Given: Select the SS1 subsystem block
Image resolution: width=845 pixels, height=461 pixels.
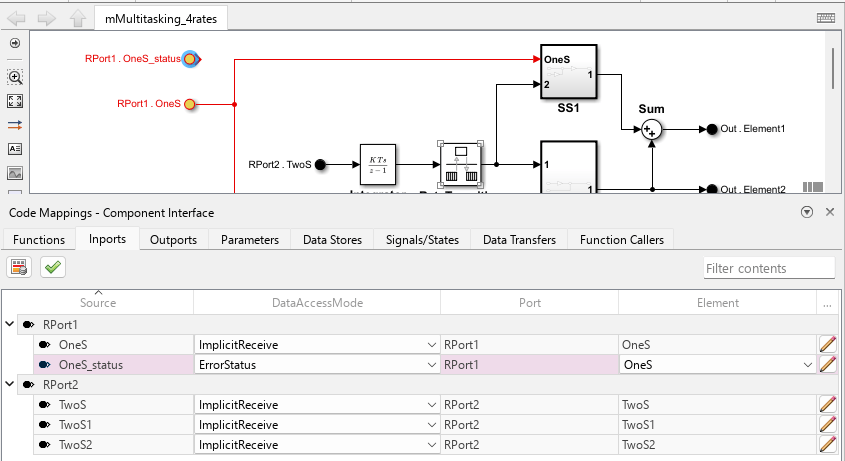Looking at the screenshot, I should pyautogui.click(x=569, y=72).
